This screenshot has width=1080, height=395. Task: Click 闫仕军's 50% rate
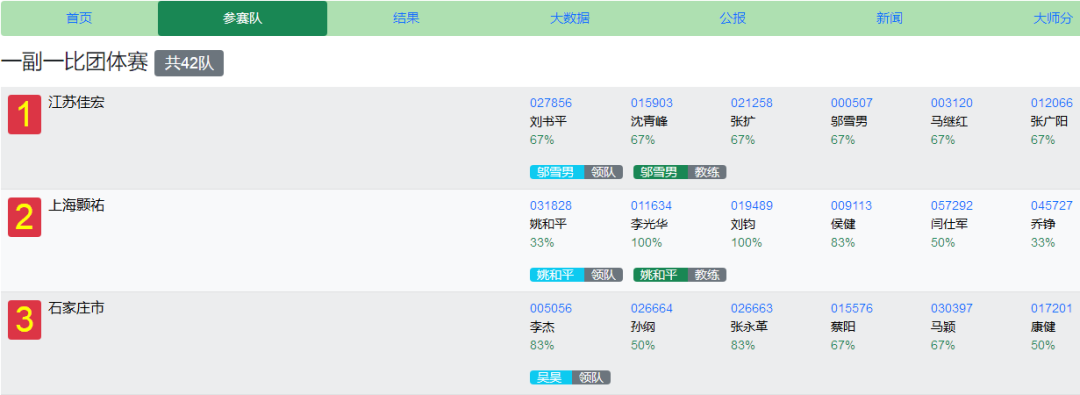pos(943,243)
